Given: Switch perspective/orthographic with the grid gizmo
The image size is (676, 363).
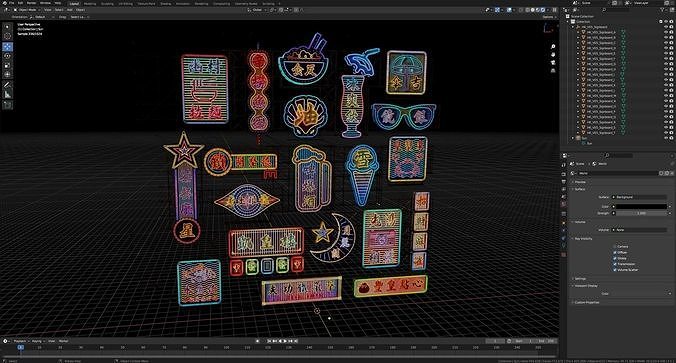Looking at the screenshot, I should 553,70.
